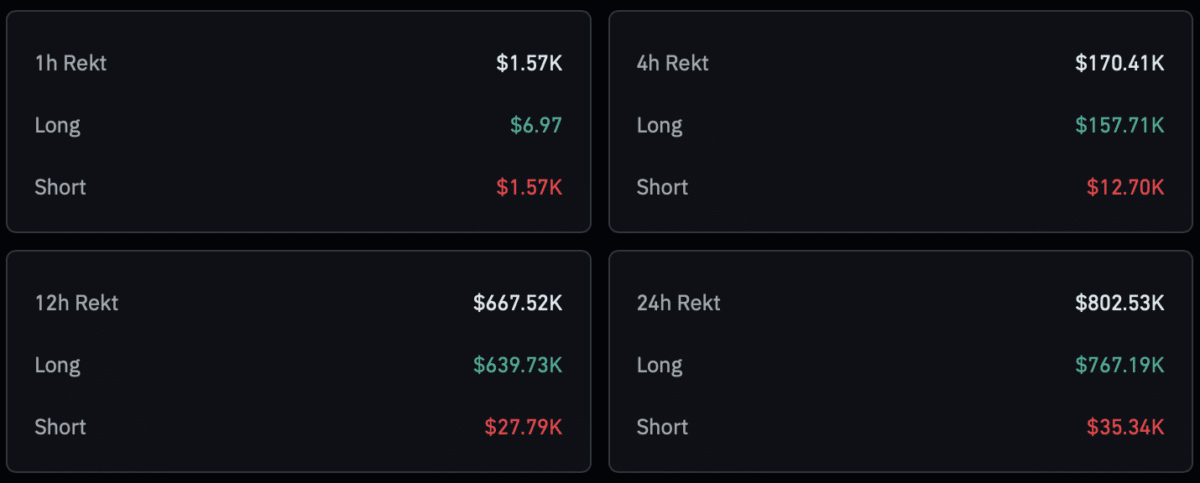Click the 24h Long value $767.19K
The height and width of the screenshot is (483, 1200).
point(1120,365)
